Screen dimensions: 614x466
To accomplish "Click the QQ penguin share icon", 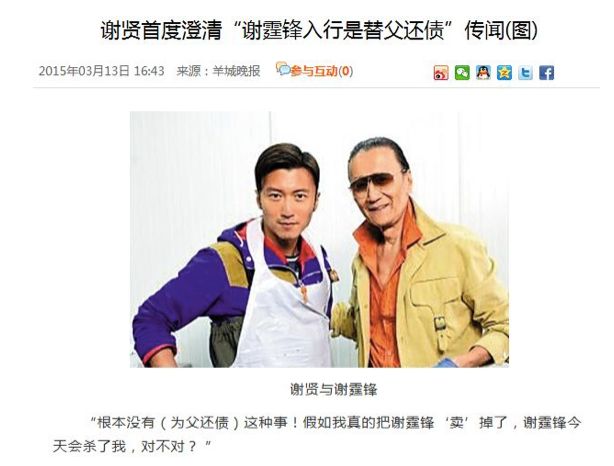I will (483, 73).
